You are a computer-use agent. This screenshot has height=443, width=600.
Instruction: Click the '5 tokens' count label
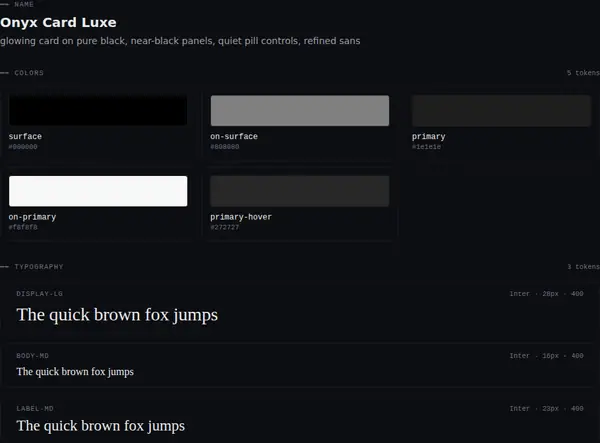click(x=583, y=73)
